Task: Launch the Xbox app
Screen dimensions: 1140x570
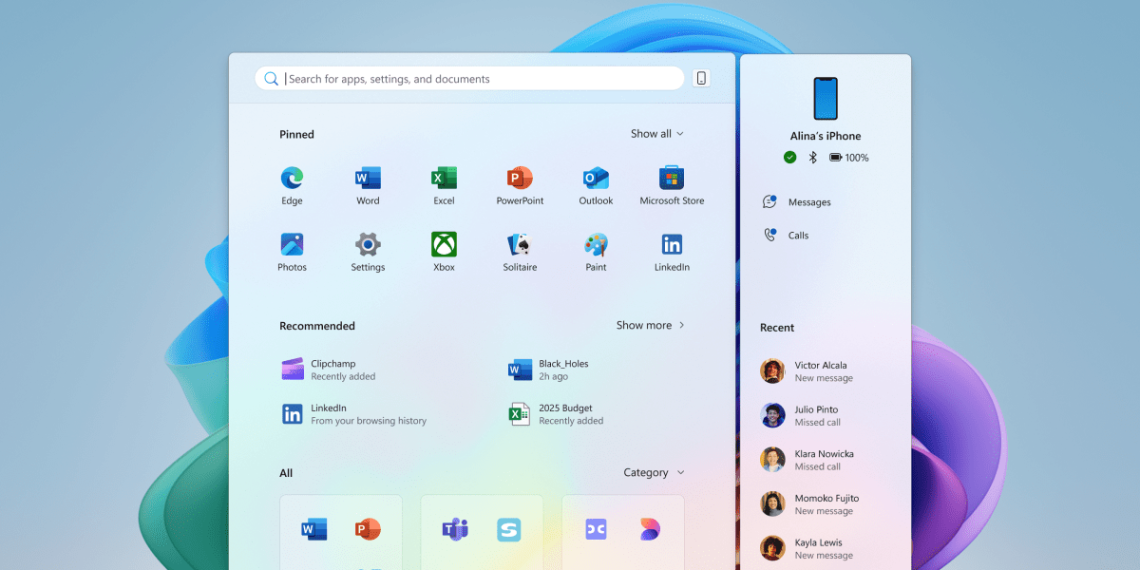Action: [443, 252]
